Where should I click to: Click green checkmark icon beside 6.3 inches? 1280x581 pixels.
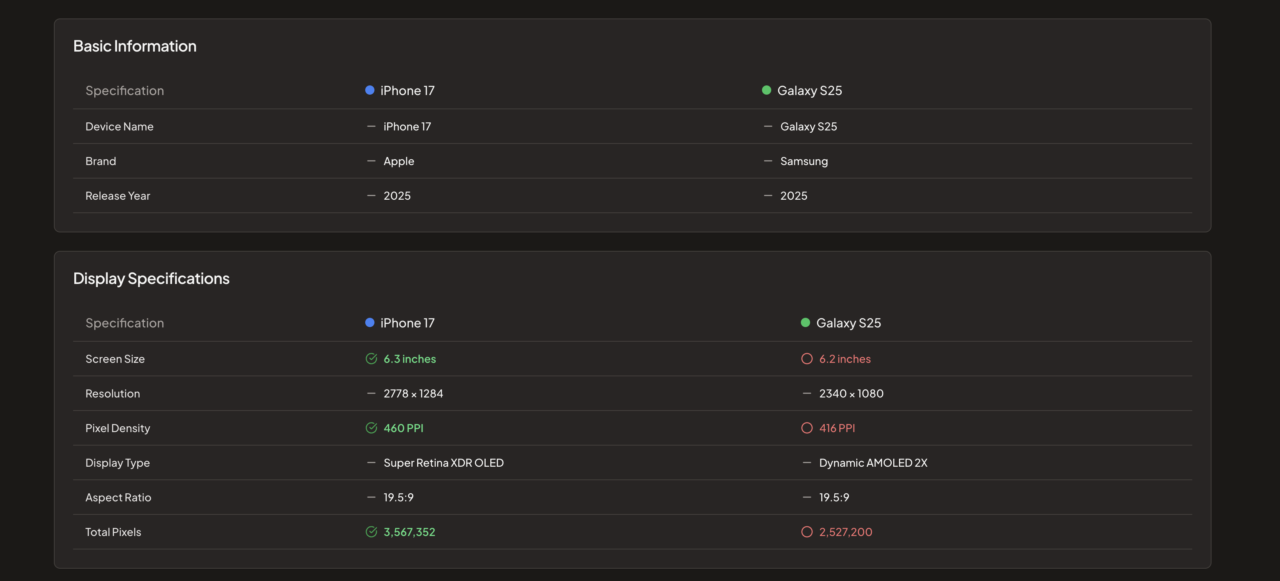[x=371, y=359]
